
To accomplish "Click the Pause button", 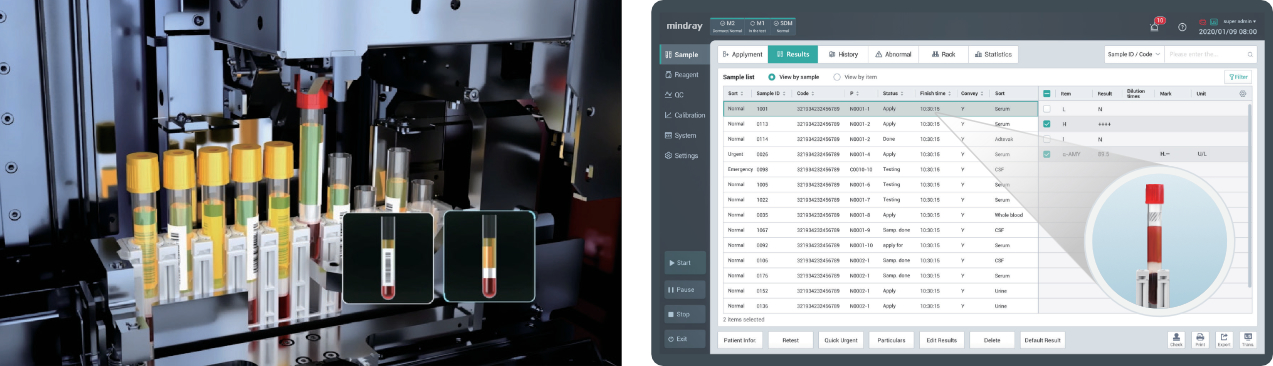I will (684, 289).
